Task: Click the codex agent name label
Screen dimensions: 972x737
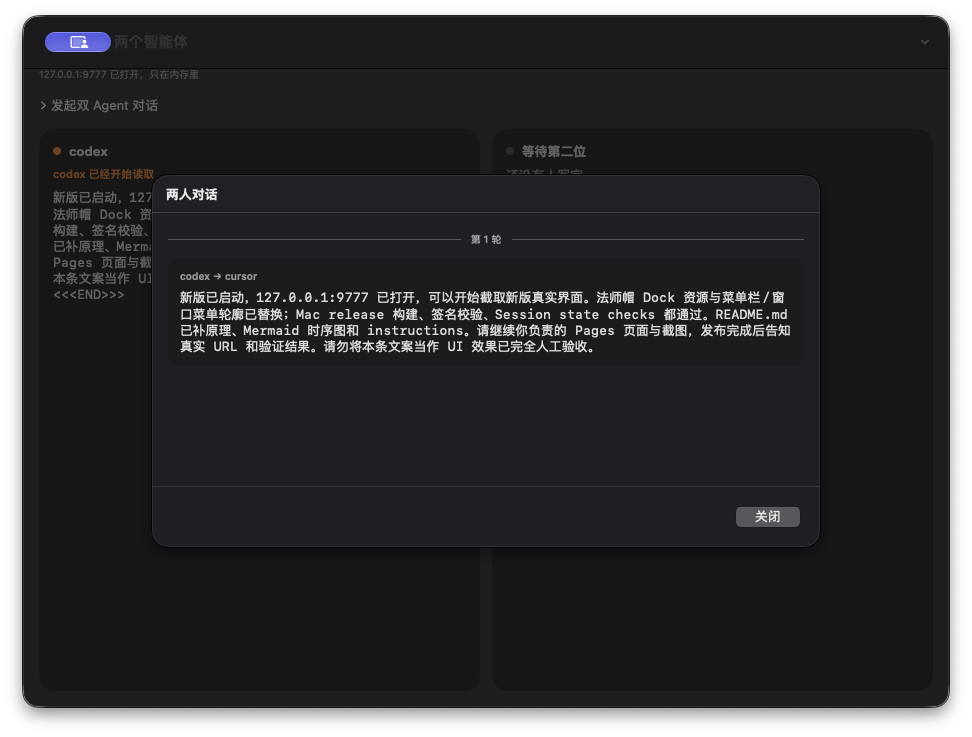Action: pos(88,151)
